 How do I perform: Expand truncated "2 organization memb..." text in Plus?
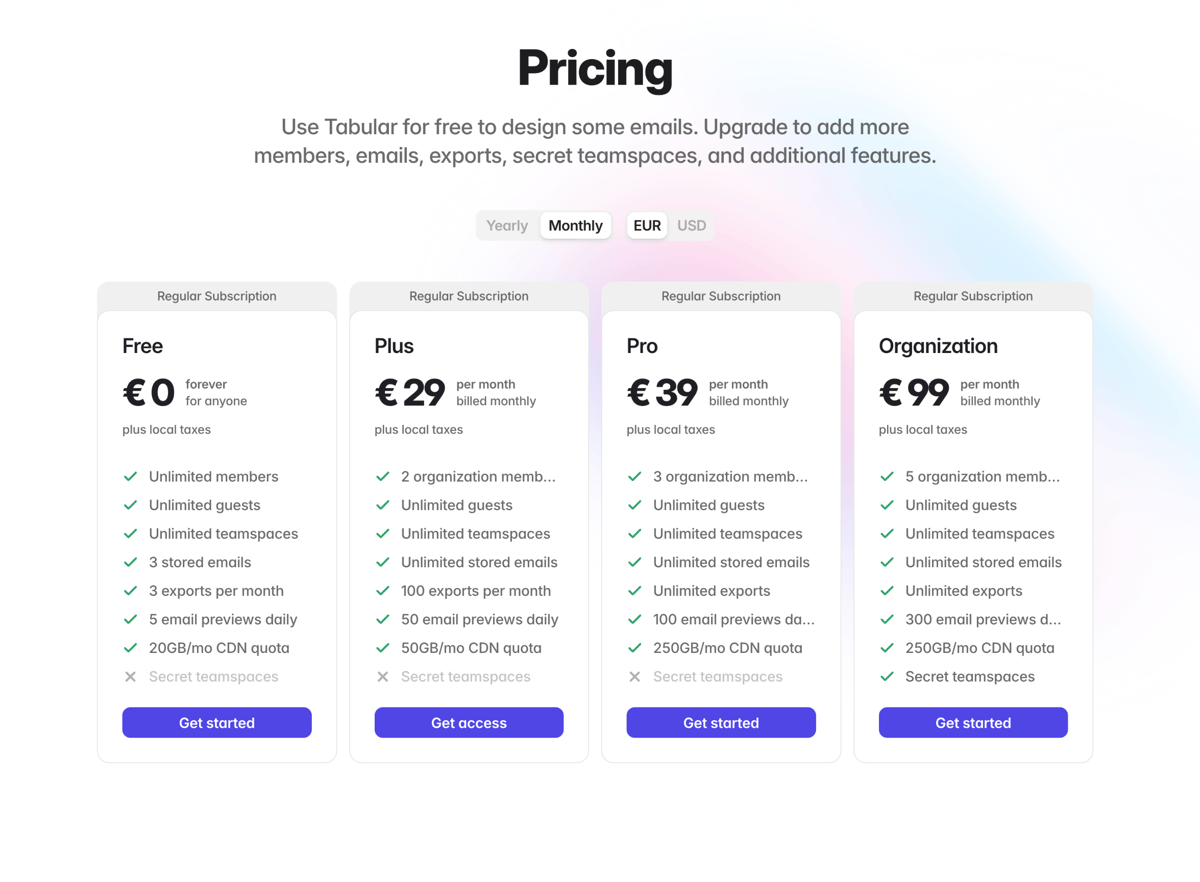tap(480, 477)
